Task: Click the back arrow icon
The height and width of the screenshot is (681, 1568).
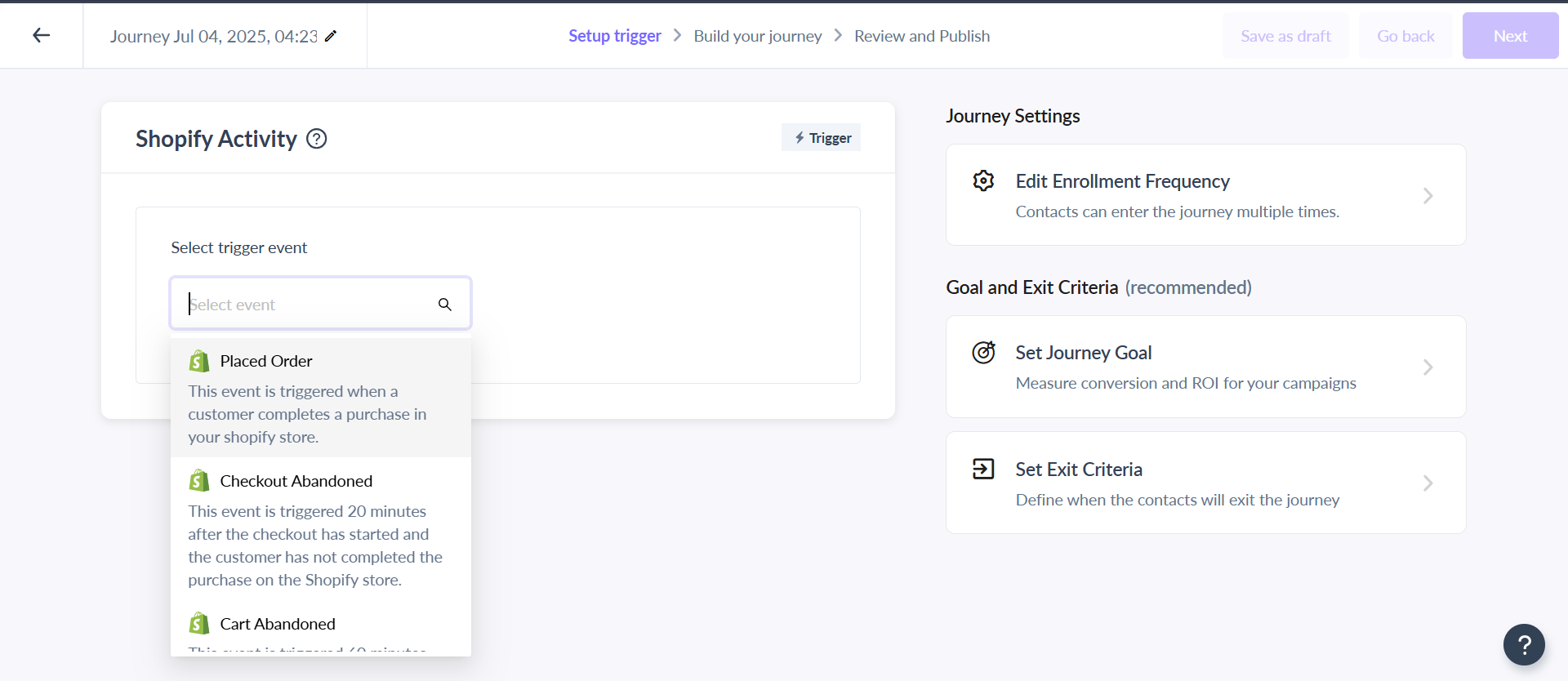Action: 42,35
